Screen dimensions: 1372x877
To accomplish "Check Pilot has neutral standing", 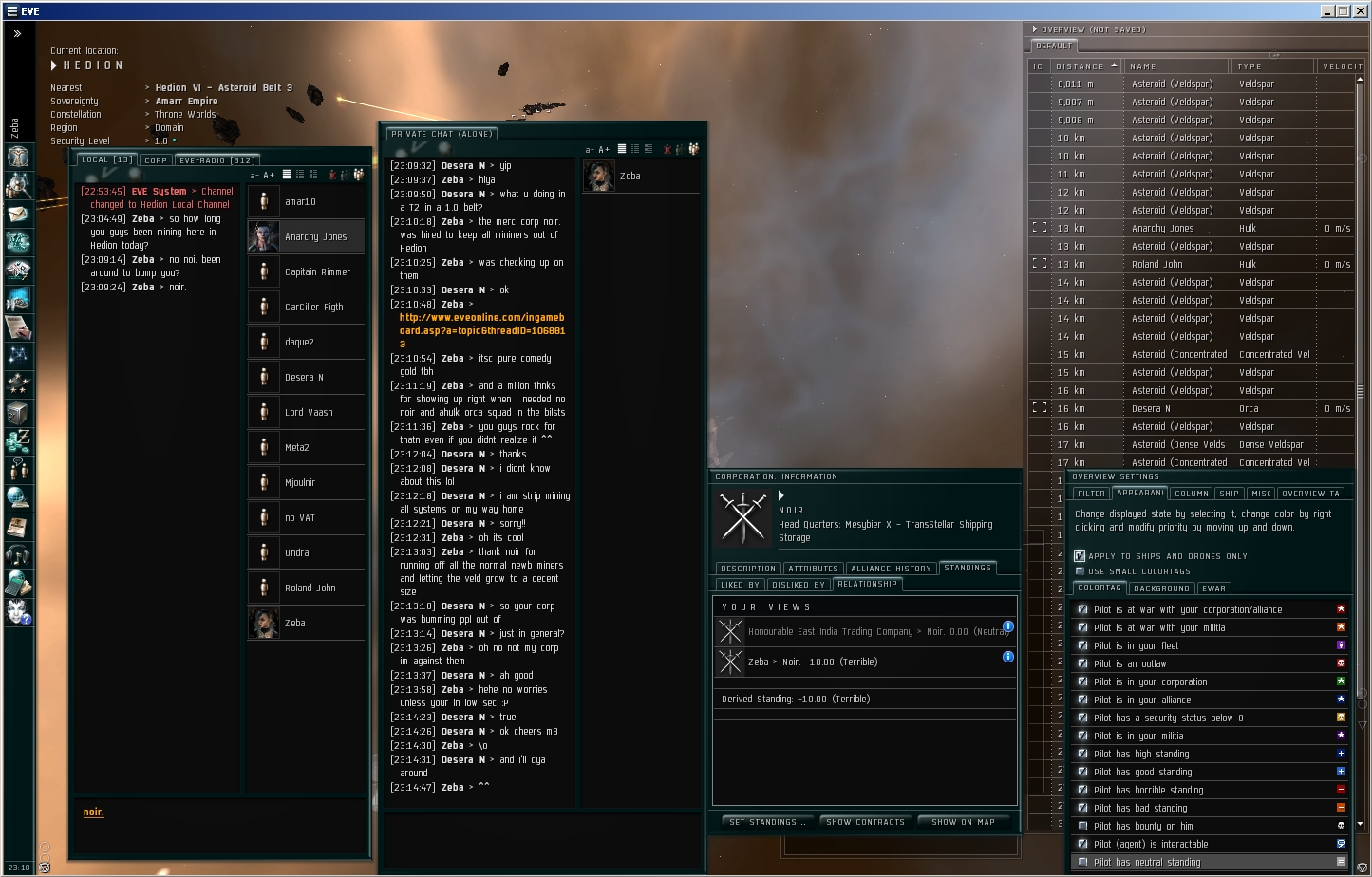I will coord(1082,862).
